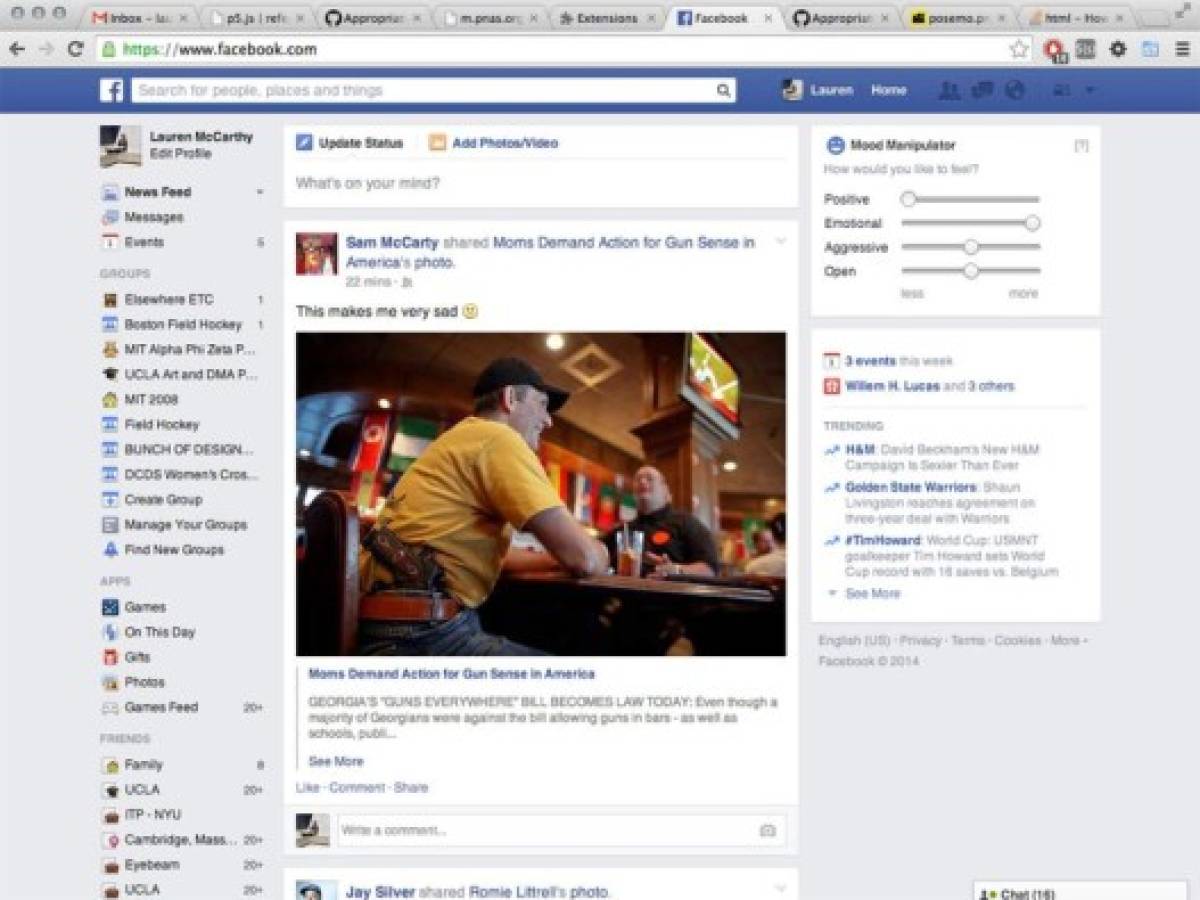Like Sam McCarty's post
This screenshot has height=900, width=1200.
point(307,787)
